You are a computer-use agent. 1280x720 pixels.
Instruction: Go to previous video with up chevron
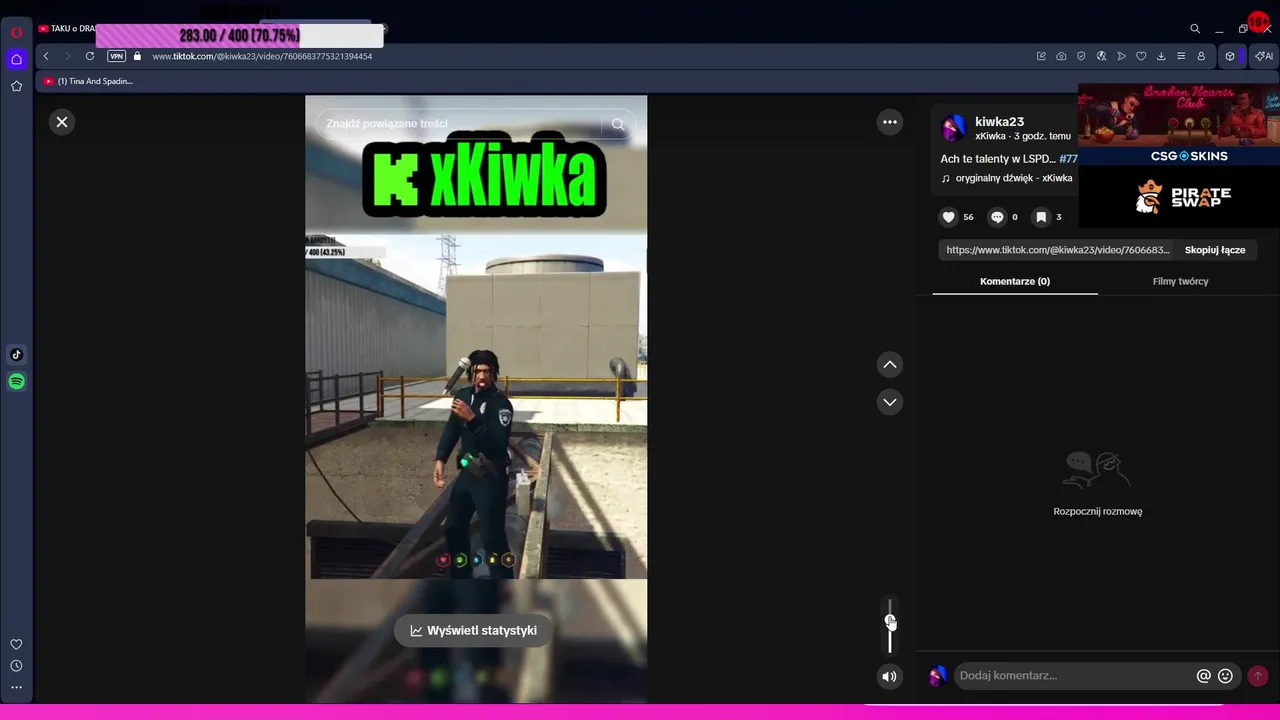(889, 365)
